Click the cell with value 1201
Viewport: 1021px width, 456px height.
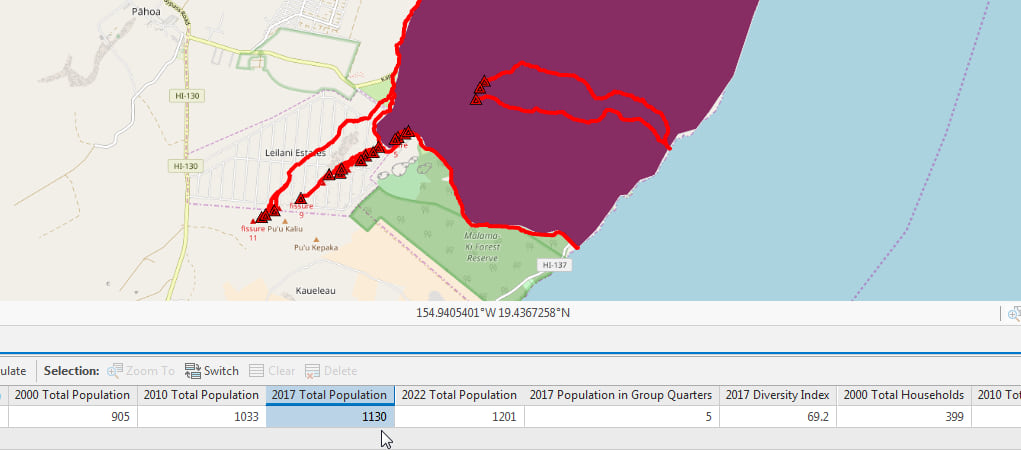point(459,416)
